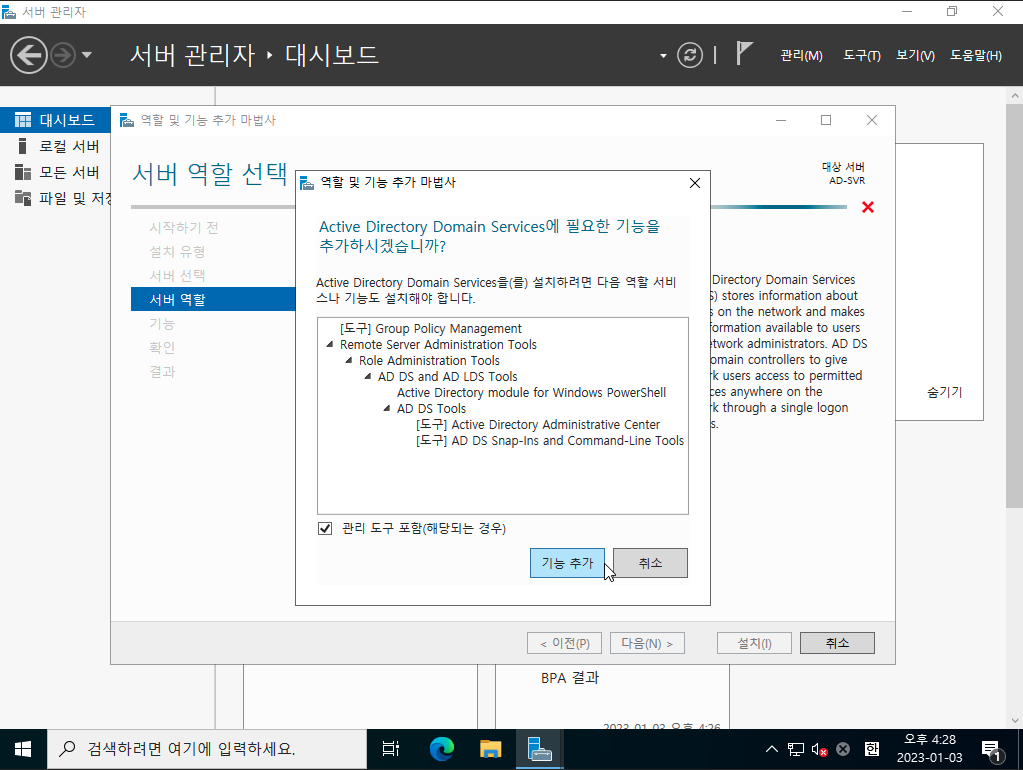The width and height of the screenshot is (1023, 770).
Task: Select 로컬 서버 in the sidebar
Action: pos(55,146)
